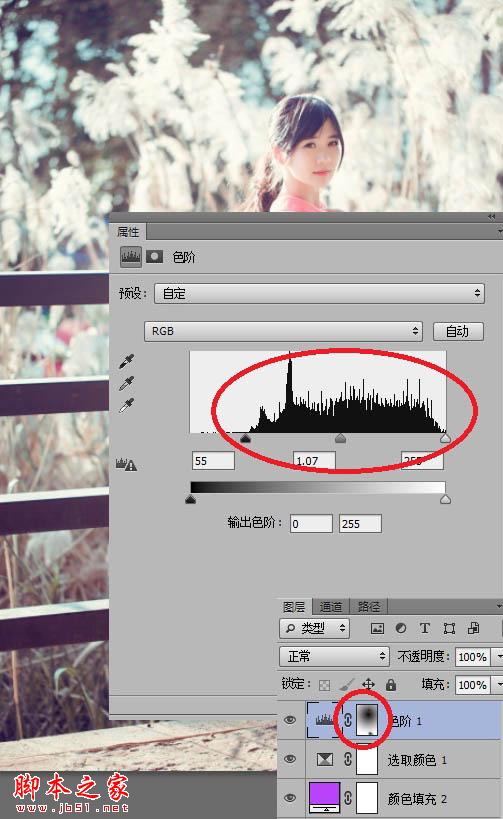Toggle lock transparent pixels
503x819 pixels.
[324, 685]
